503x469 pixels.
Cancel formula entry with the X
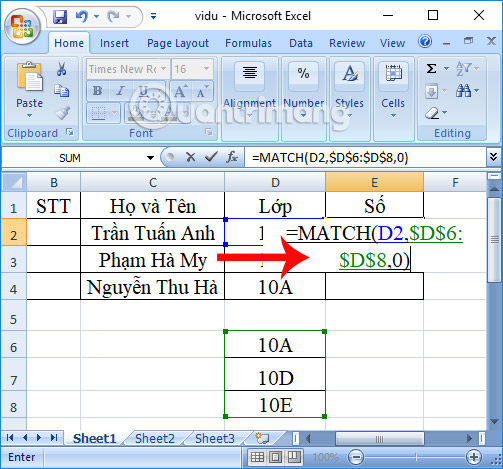[x=191, y=157]
